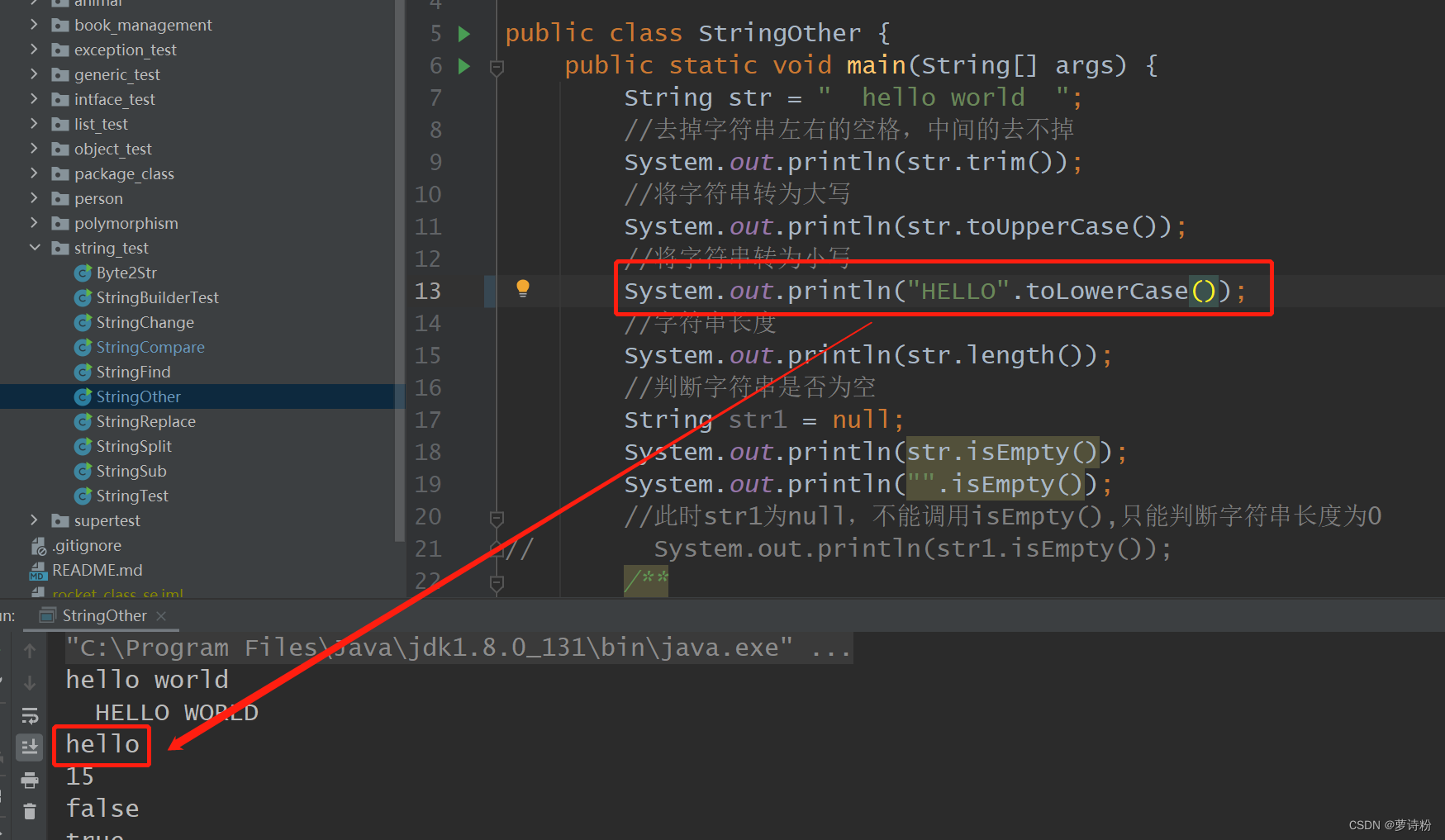Image resolution: width=1445 pixels, height=840 pixels.
Task: Click the print console output icon
Action: click(30, 780)
